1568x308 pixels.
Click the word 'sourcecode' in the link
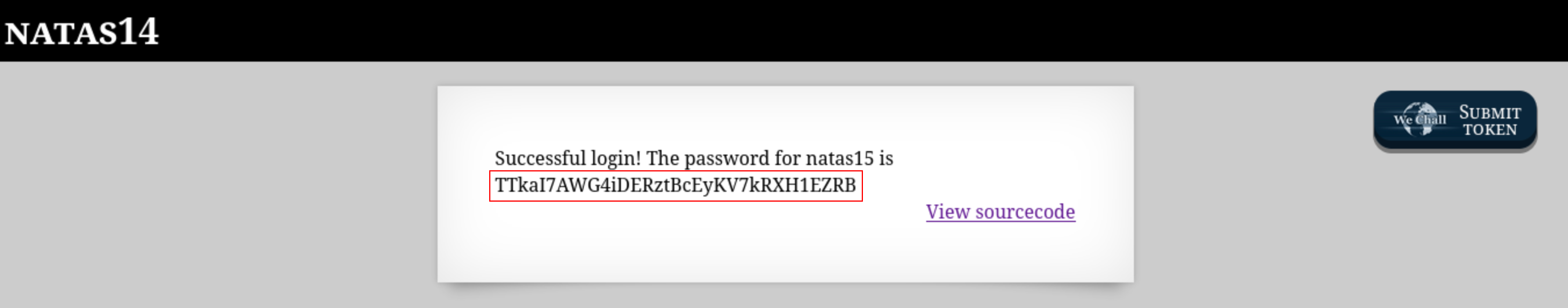point(1025,212)
